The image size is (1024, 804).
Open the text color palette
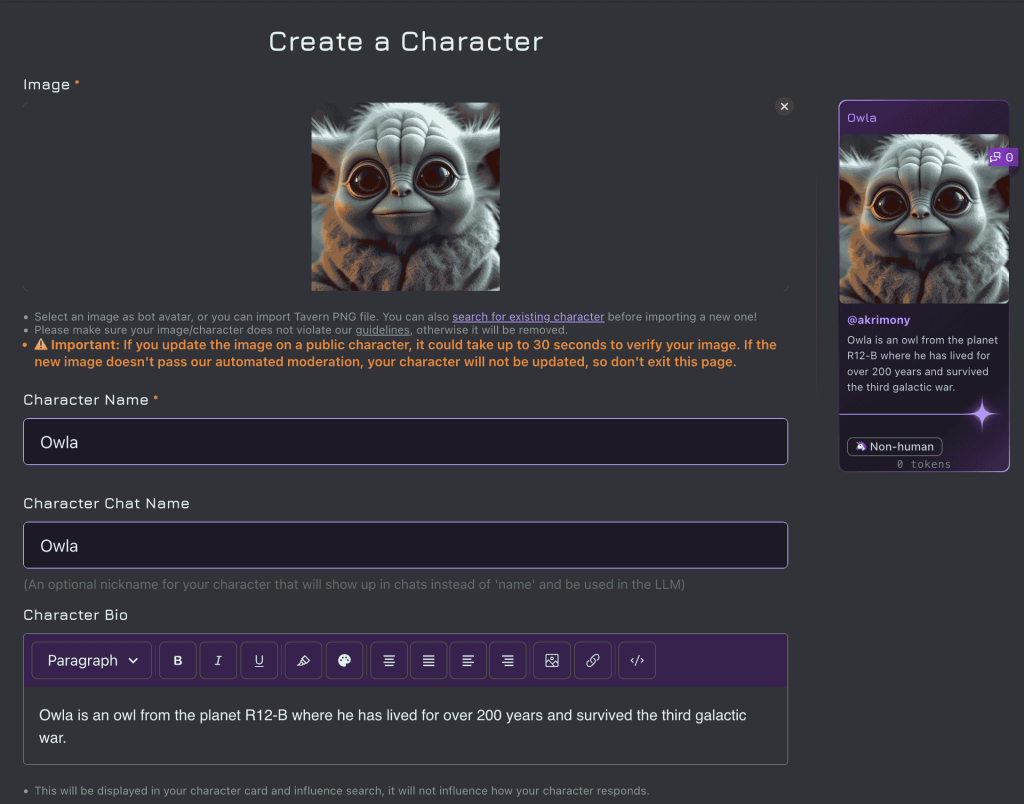pos(344,661)
